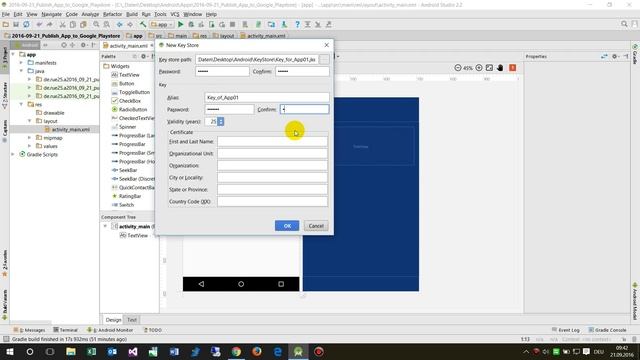Click the Synchronize toolbar icon
Viewport: 640px width, 360px height.
coord(26,24)
